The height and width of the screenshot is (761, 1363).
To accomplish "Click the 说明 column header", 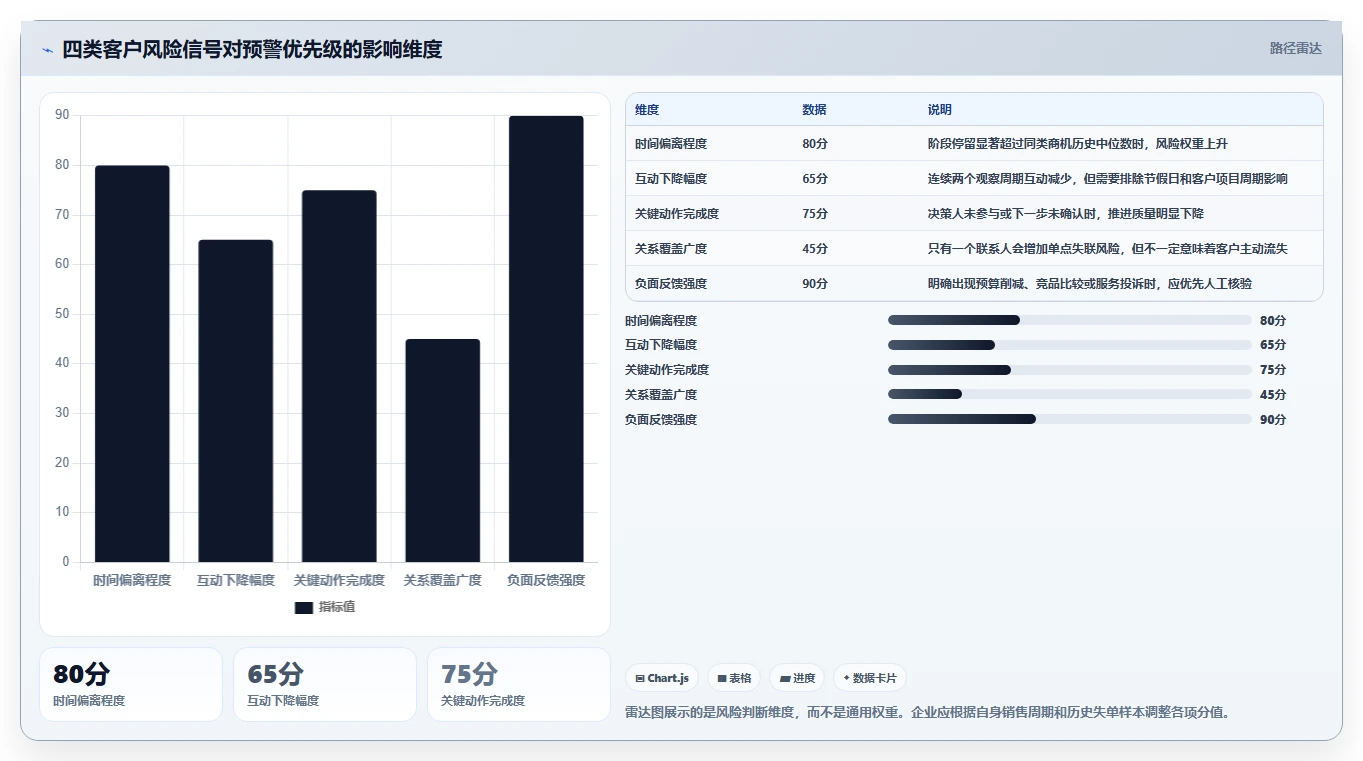I will (940, 110).
